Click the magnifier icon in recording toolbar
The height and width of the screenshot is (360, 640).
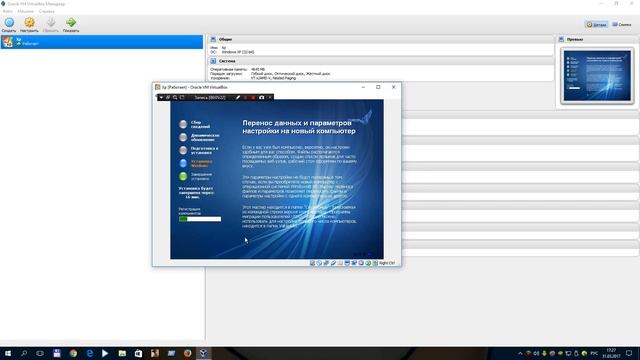tap(175, 98)
